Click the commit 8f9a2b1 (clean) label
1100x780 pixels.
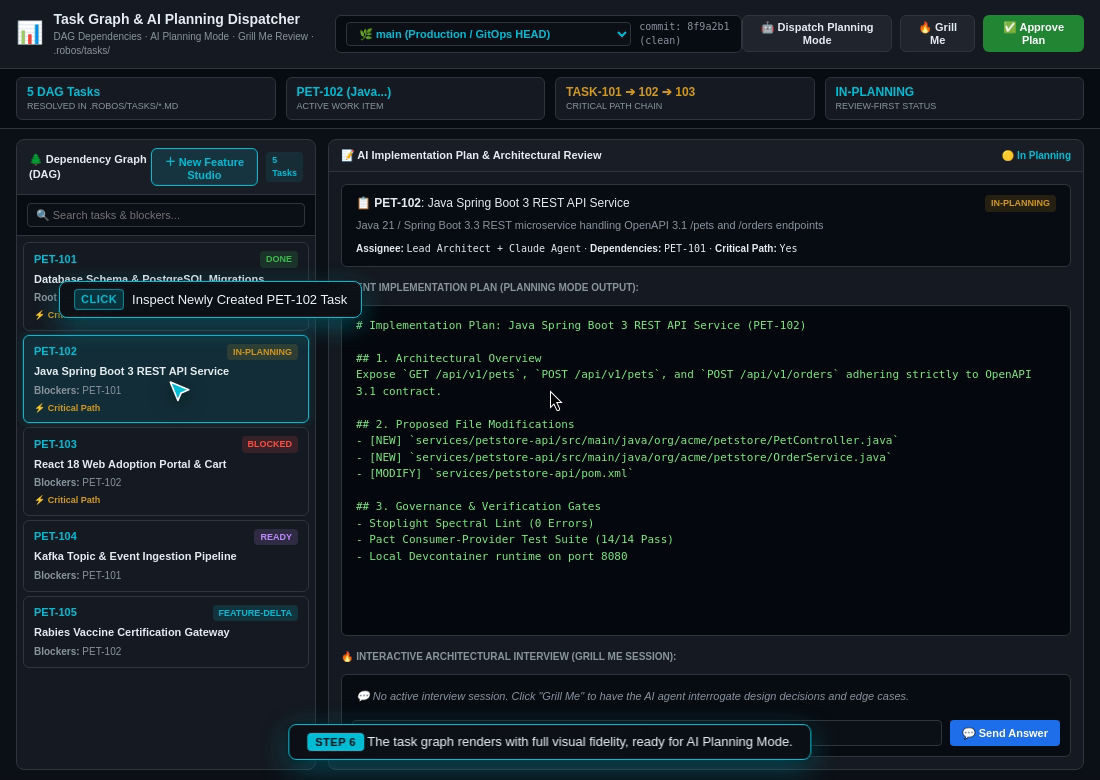coord(684,34)
